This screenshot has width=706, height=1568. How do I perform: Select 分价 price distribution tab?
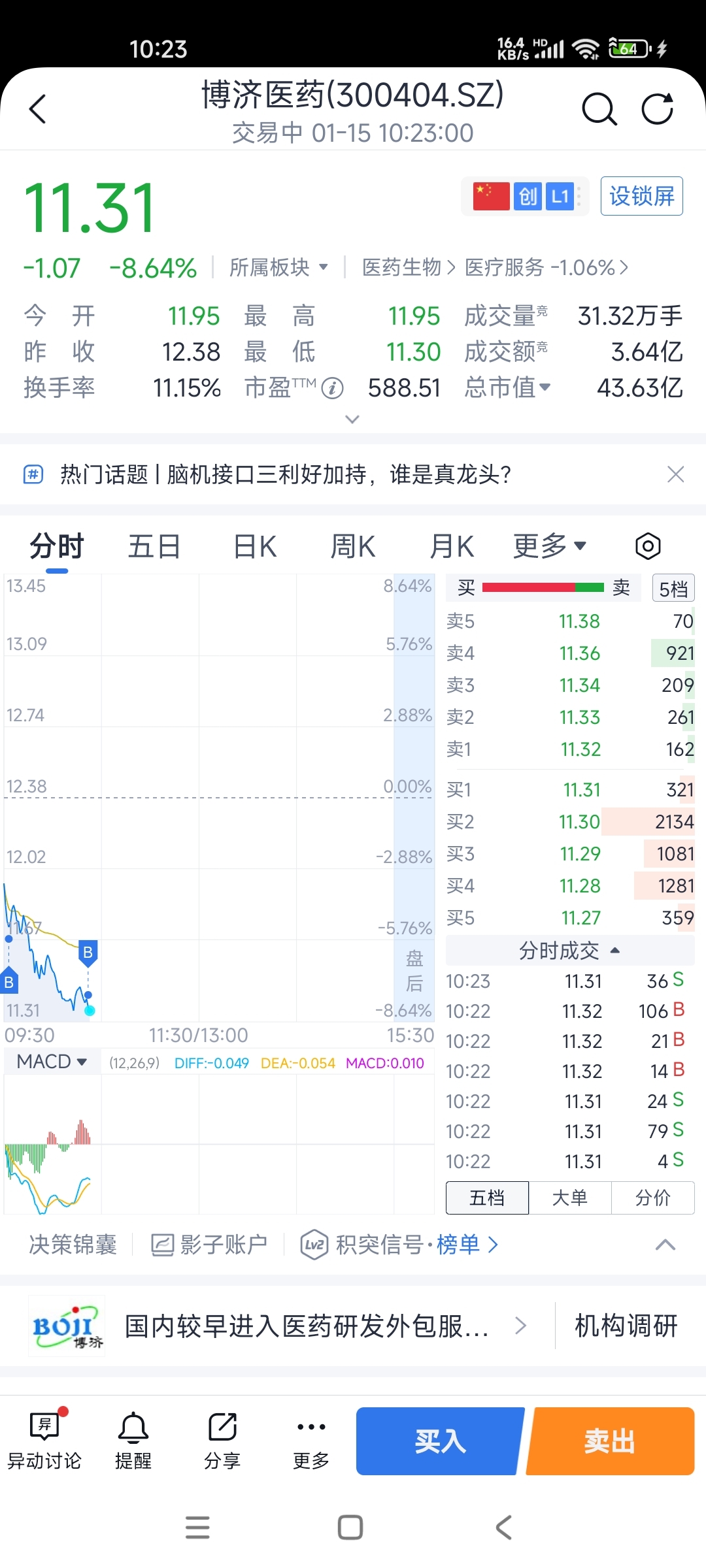pos(652,1198)
